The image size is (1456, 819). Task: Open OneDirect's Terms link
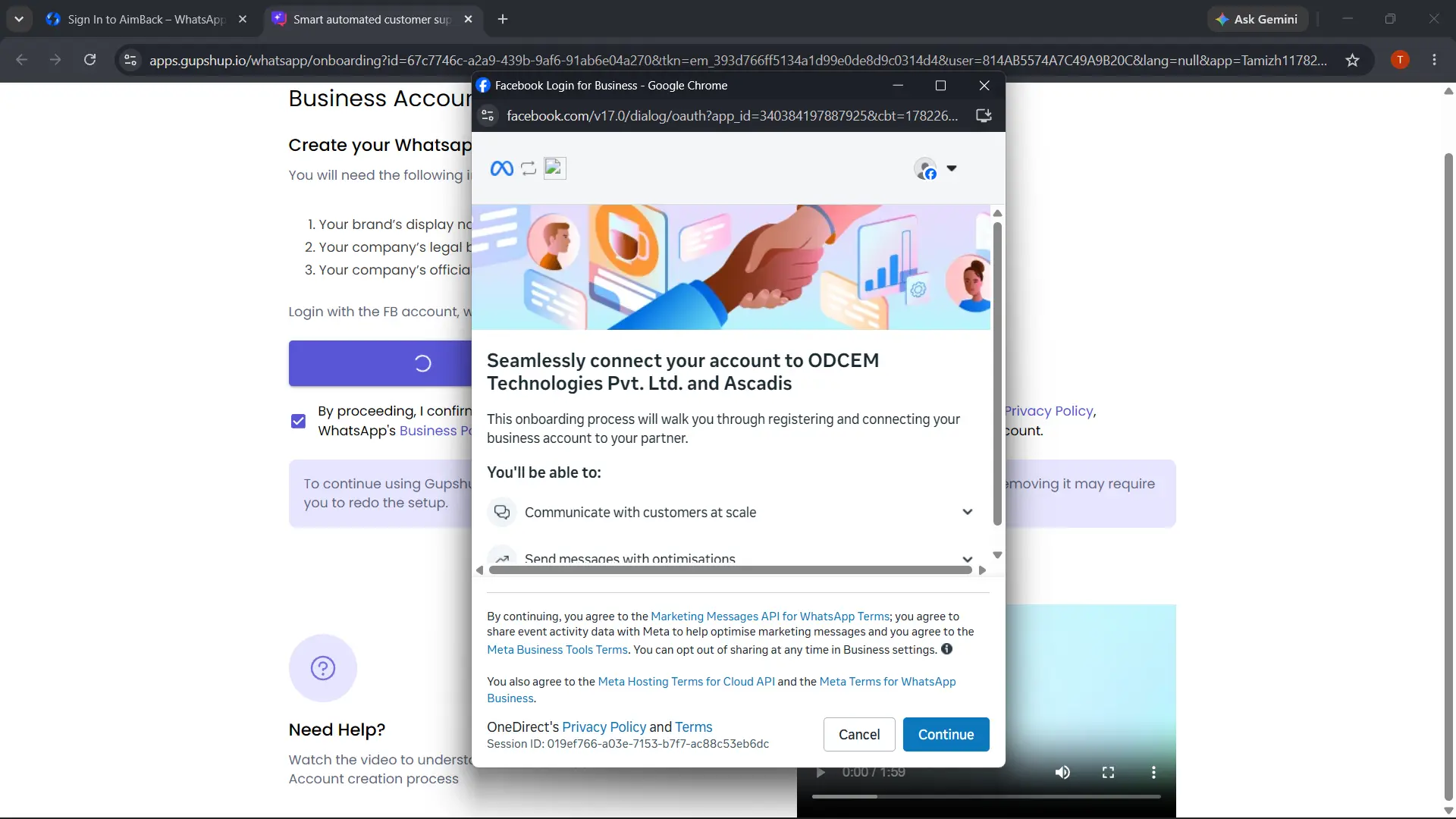click(693, 726)
